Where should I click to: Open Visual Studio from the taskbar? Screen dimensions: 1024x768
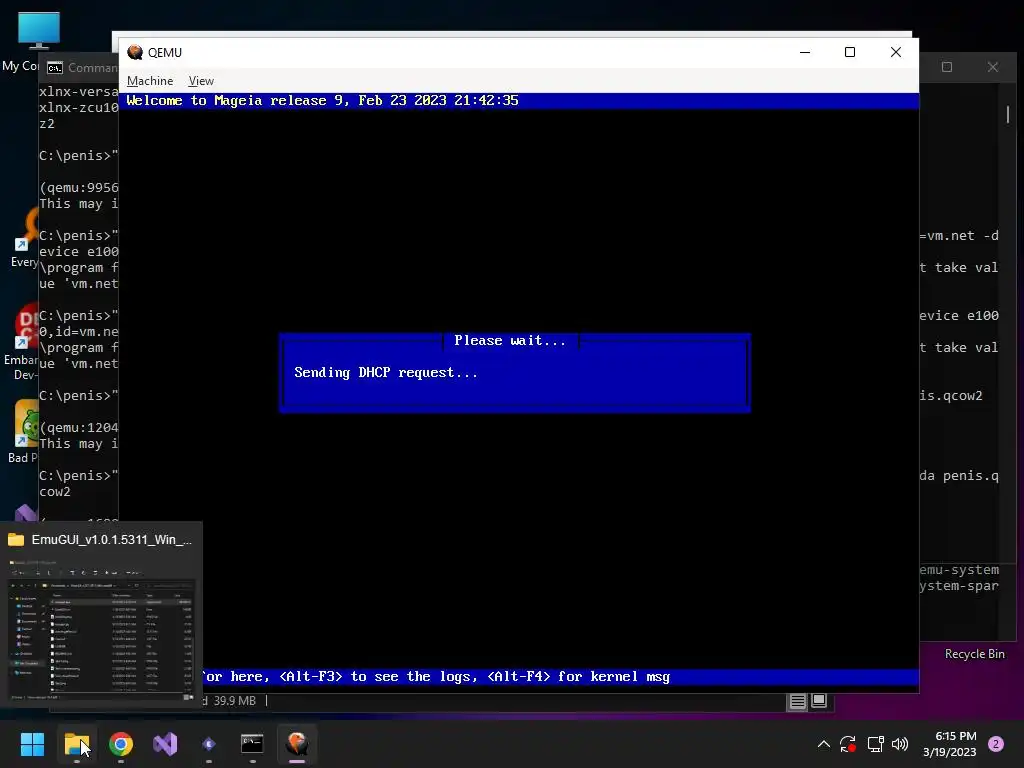(x=165, y=744)
